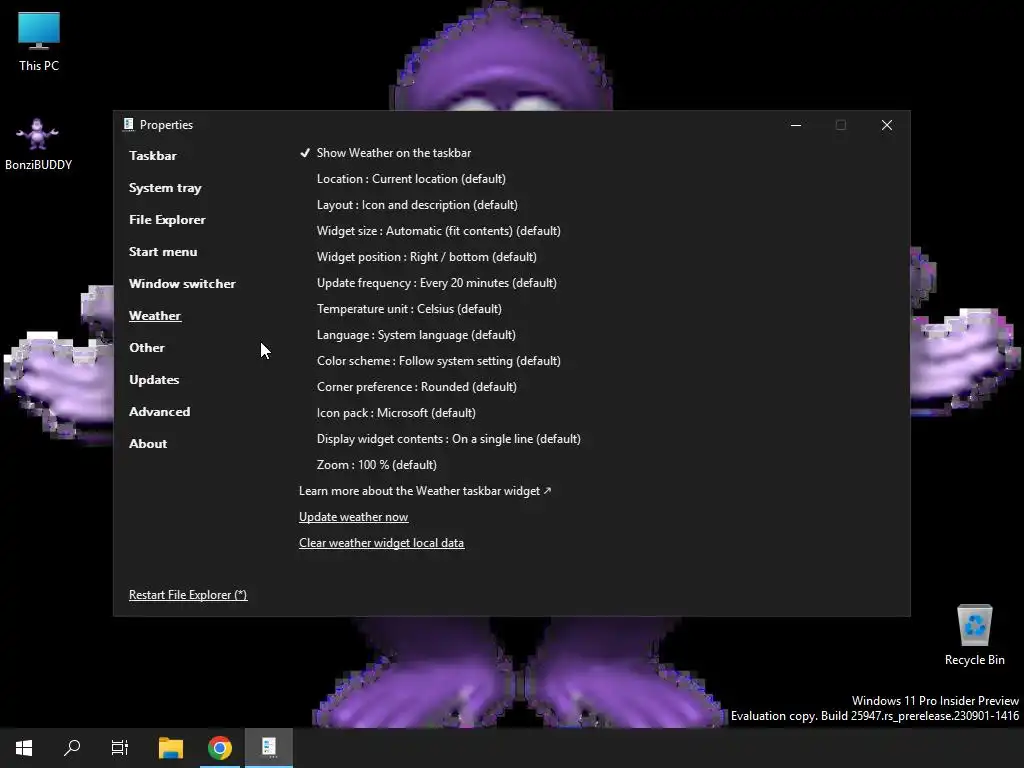Toggle Show Weather on the taskbar
The height and width of the screenshot is (768, 1024).
click(385, 153)
